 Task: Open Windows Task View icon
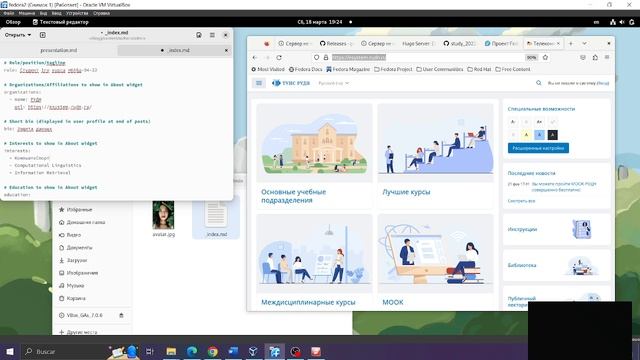tap(150, 351)
